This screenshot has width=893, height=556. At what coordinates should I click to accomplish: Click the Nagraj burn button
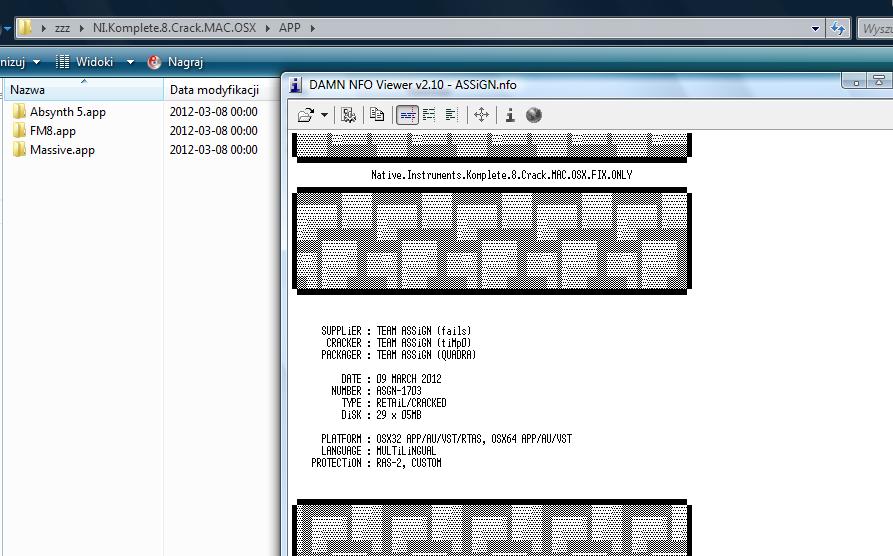click(x=175, y=62)
